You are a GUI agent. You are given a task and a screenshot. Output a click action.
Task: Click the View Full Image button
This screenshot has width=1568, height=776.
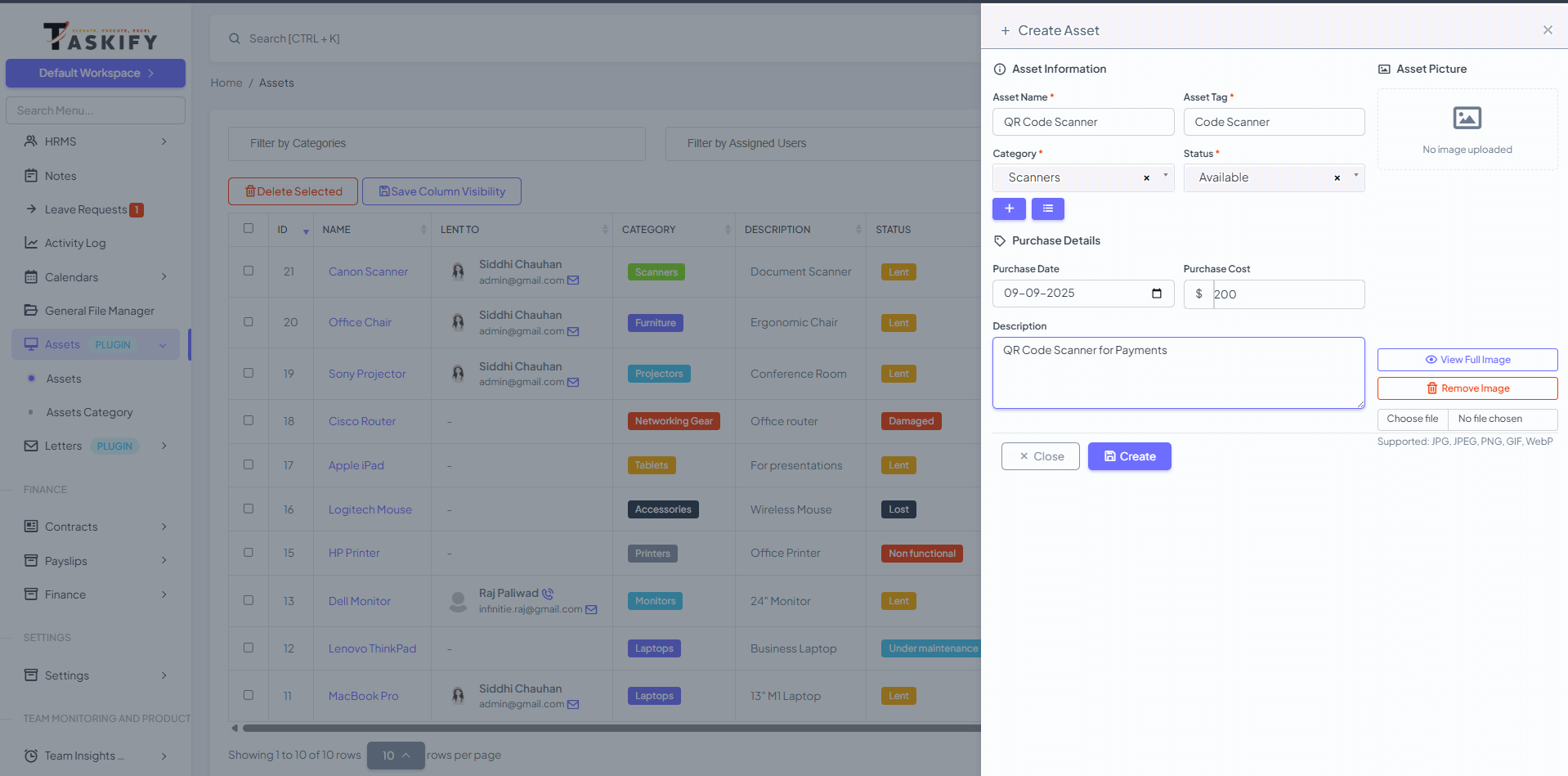click(x=1467, y=360)
